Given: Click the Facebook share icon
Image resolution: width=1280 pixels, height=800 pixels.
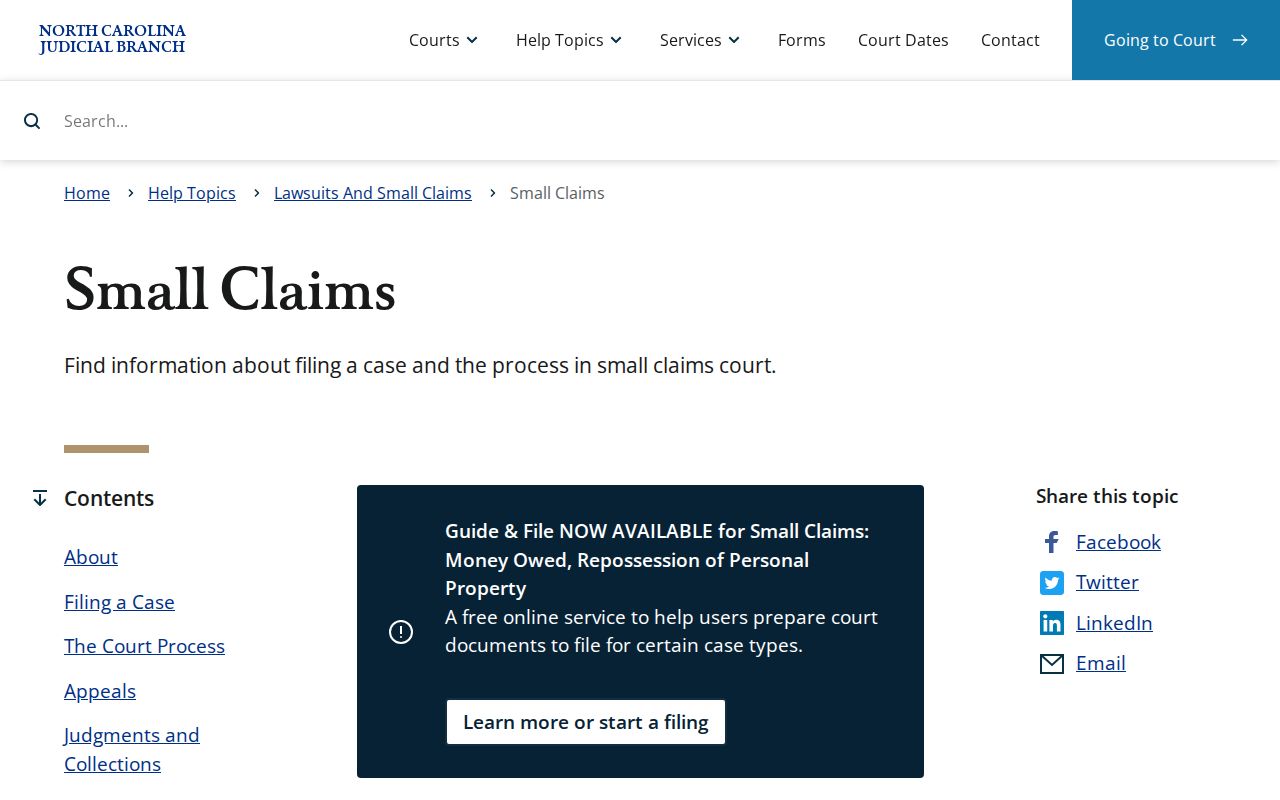Looking at the screenshot, I should [x=1051, y=542].
